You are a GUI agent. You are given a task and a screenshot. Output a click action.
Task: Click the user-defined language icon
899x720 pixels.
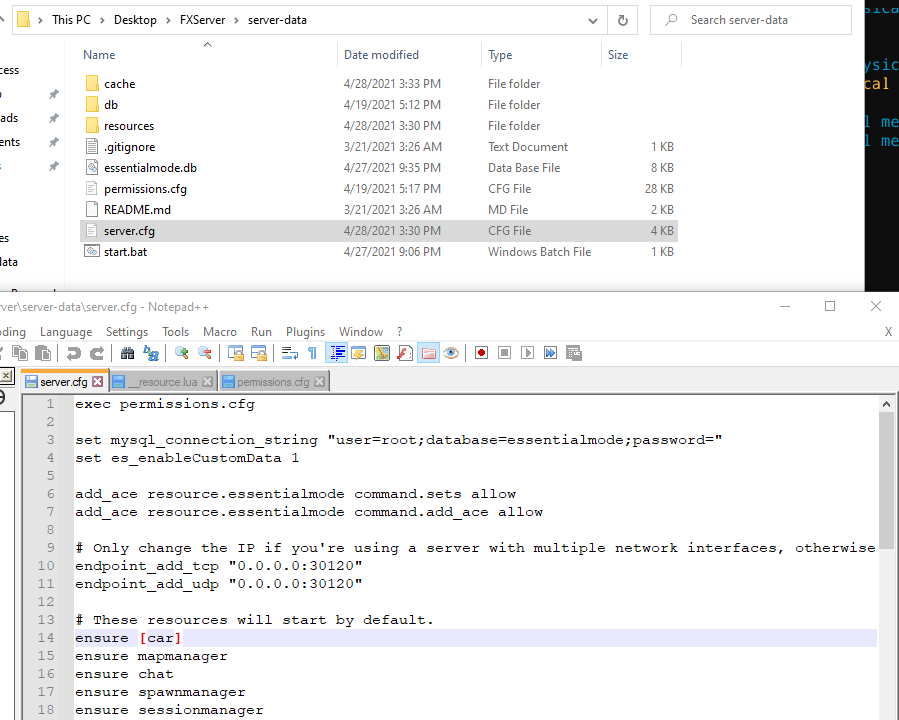[x=359, y=353]
